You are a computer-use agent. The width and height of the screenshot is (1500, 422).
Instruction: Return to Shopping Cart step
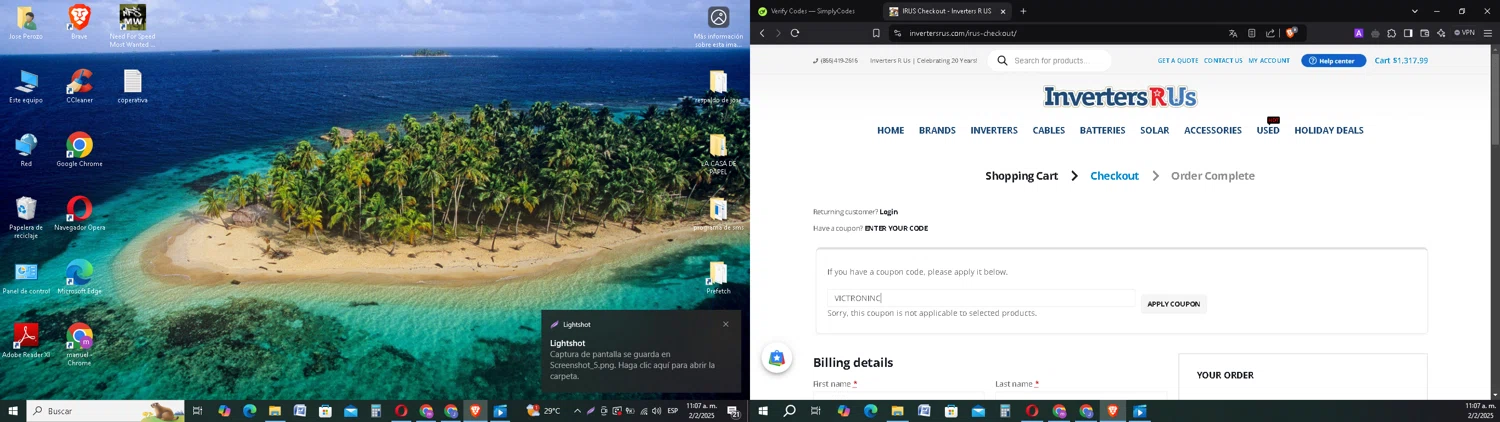(1021, 176)
